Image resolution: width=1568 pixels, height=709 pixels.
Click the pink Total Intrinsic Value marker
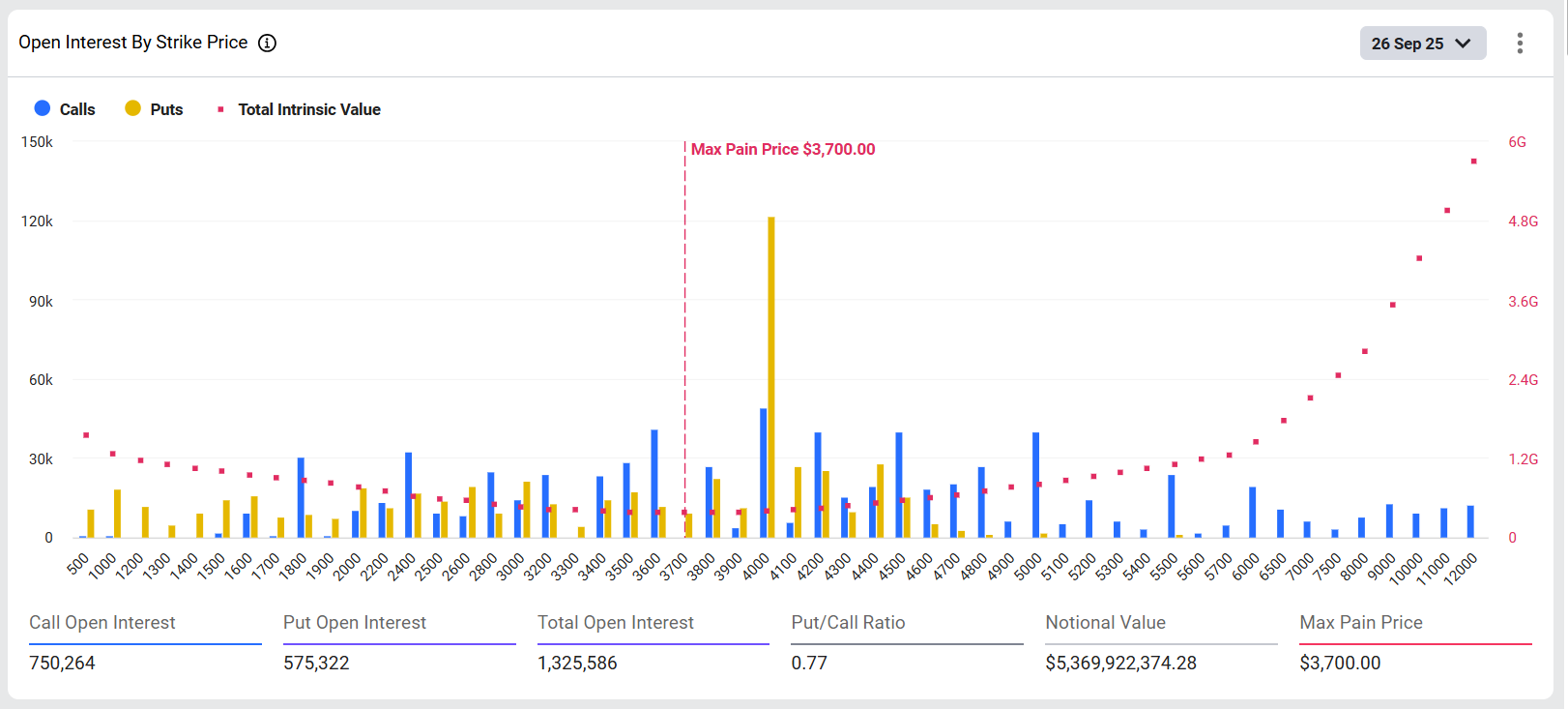point(220,109)
